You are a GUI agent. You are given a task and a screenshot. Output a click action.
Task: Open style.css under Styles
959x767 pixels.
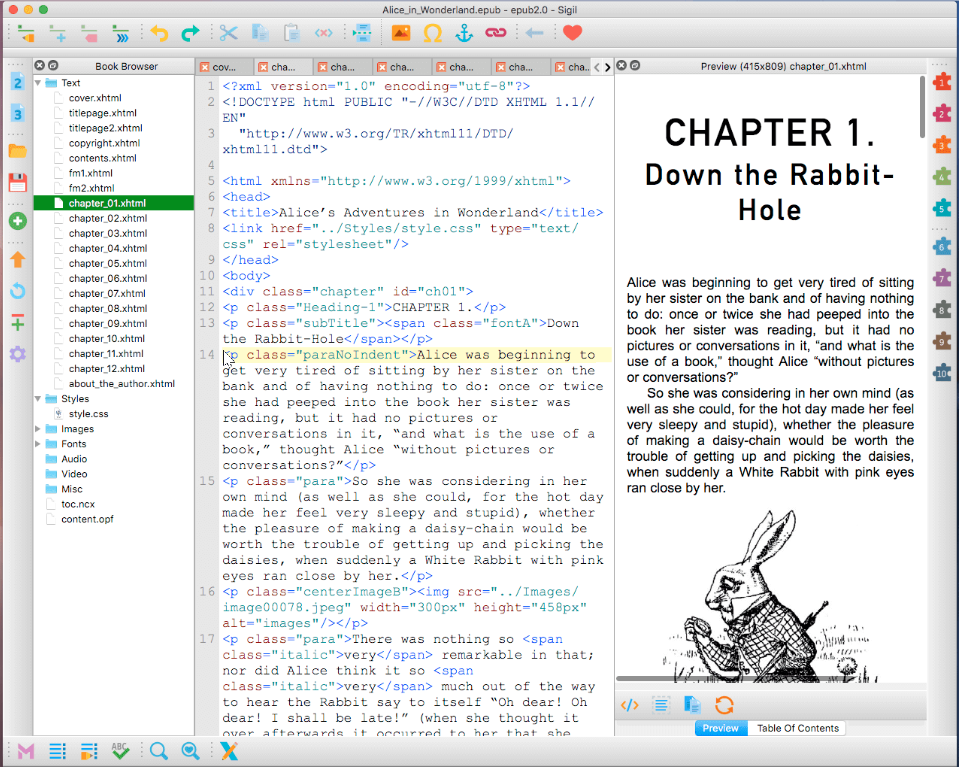click(88, 414)
